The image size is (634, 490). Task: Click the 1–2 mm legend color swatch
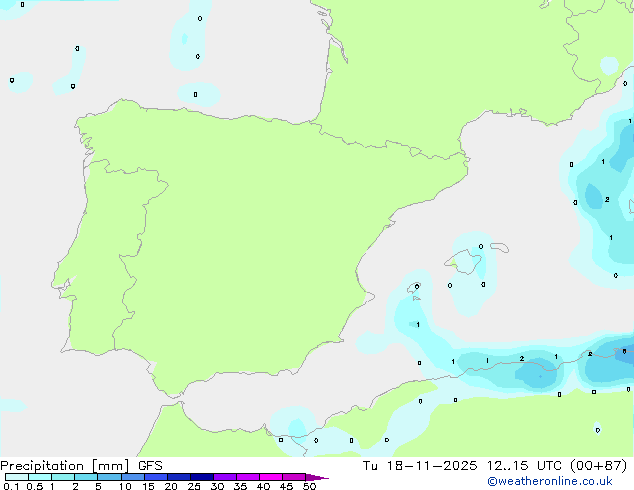coord(63,477)
